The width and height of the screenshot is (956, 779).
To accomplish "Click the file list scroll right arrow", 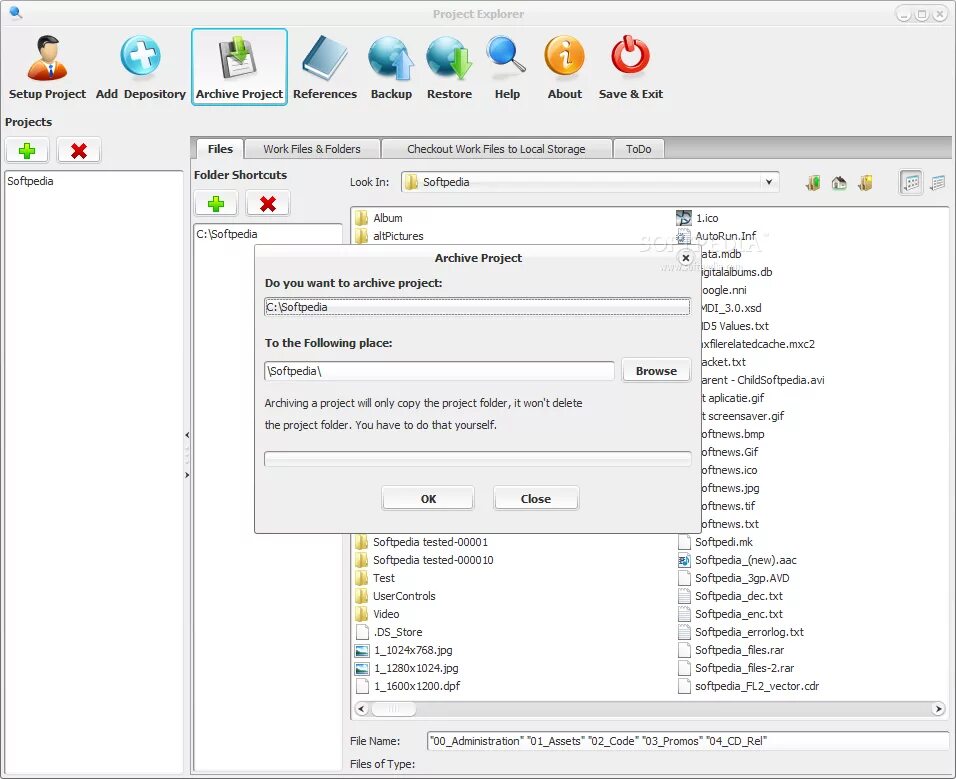I will (x=938, y=709).
